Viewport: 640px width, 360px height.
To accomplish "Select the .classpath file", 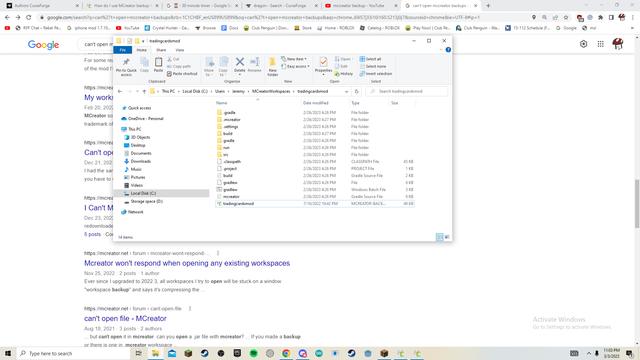I will (x=315, y=162).
